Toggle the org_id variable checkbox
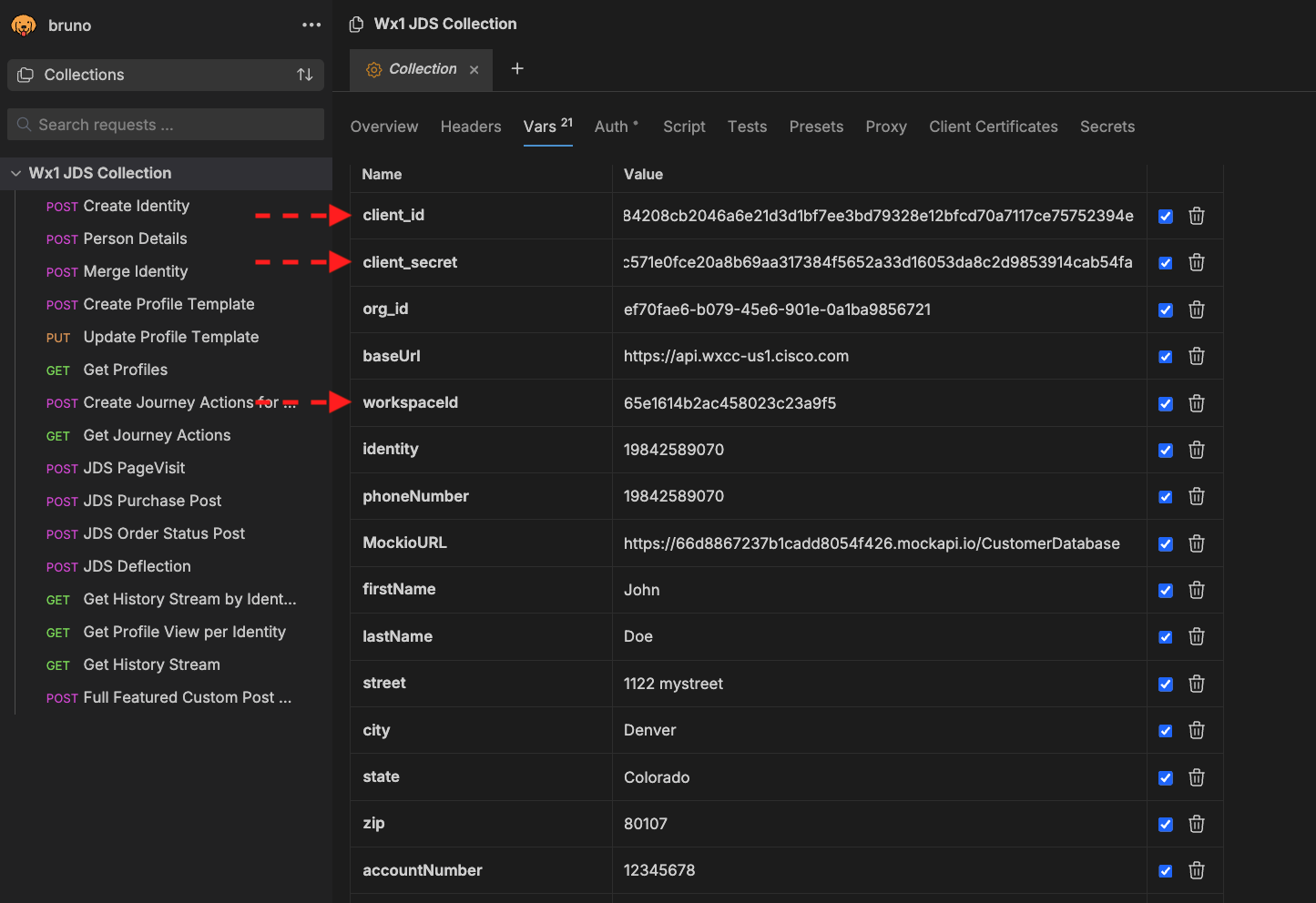Image resolution: width=1316 pixels, height=903 pixels. point(1166,310)
